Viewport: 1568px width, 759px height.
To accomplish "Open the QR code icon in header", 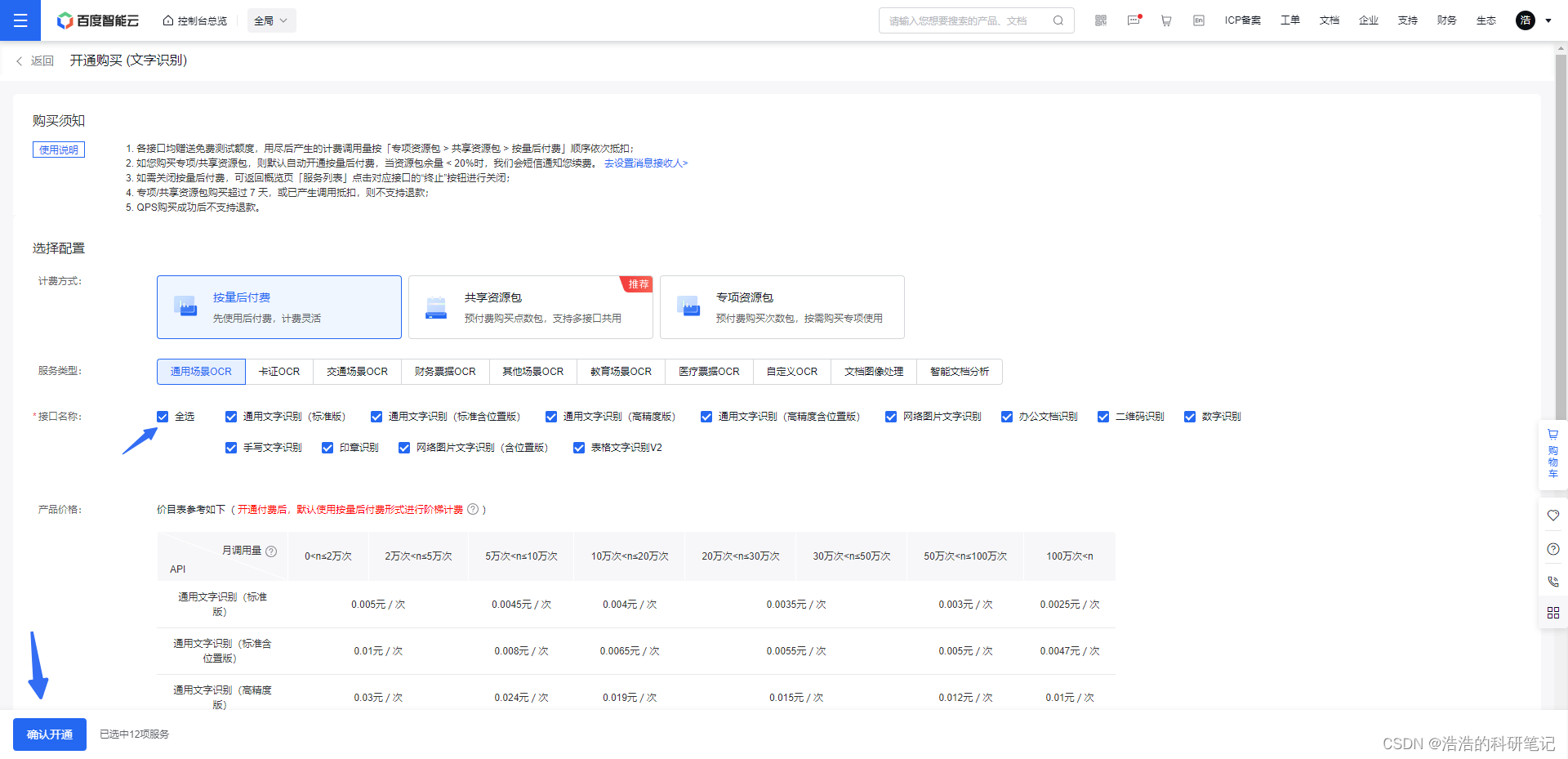I will (1101, 20).
